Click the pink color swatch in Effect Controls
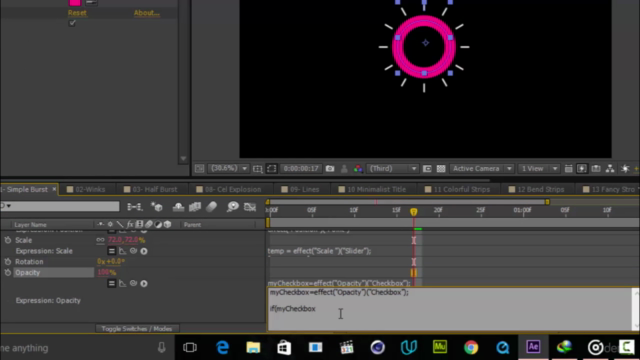640x360 pixels. pos(75,3)
